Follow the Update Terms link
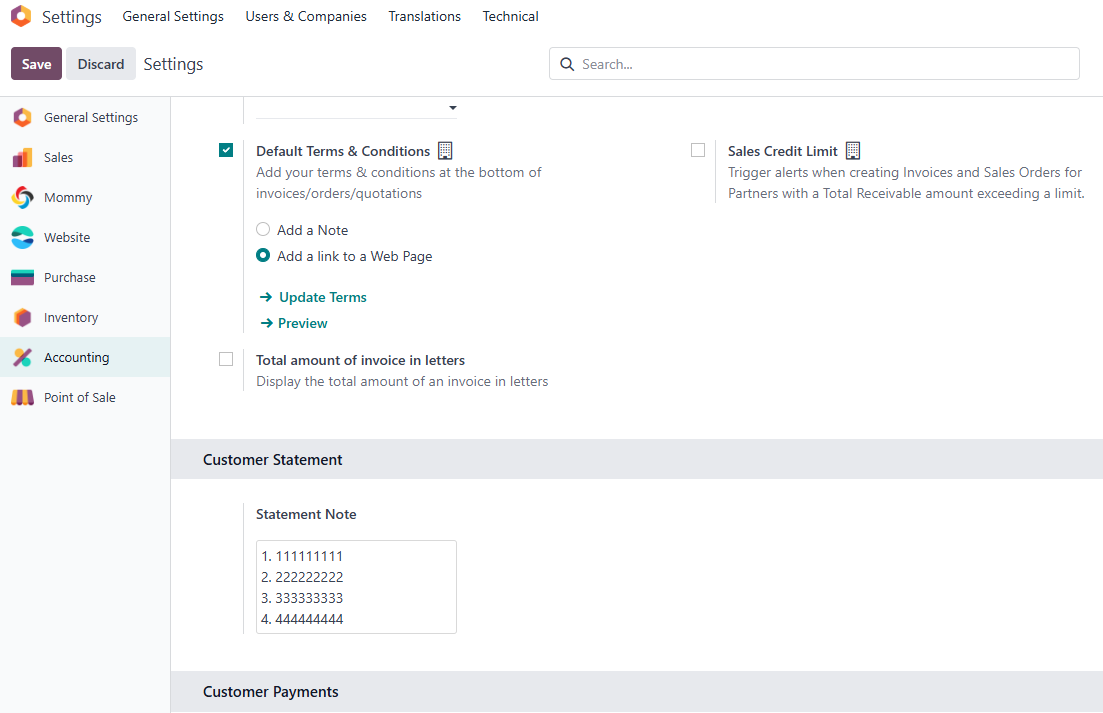 coord(323,297)
